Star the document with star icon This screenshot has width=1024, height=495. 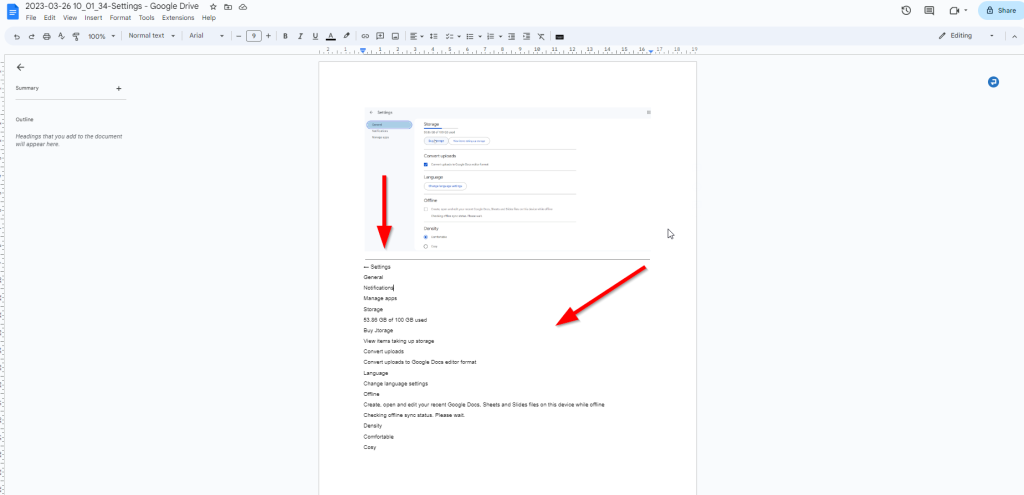pyautogui.click(x=213, y=6)
